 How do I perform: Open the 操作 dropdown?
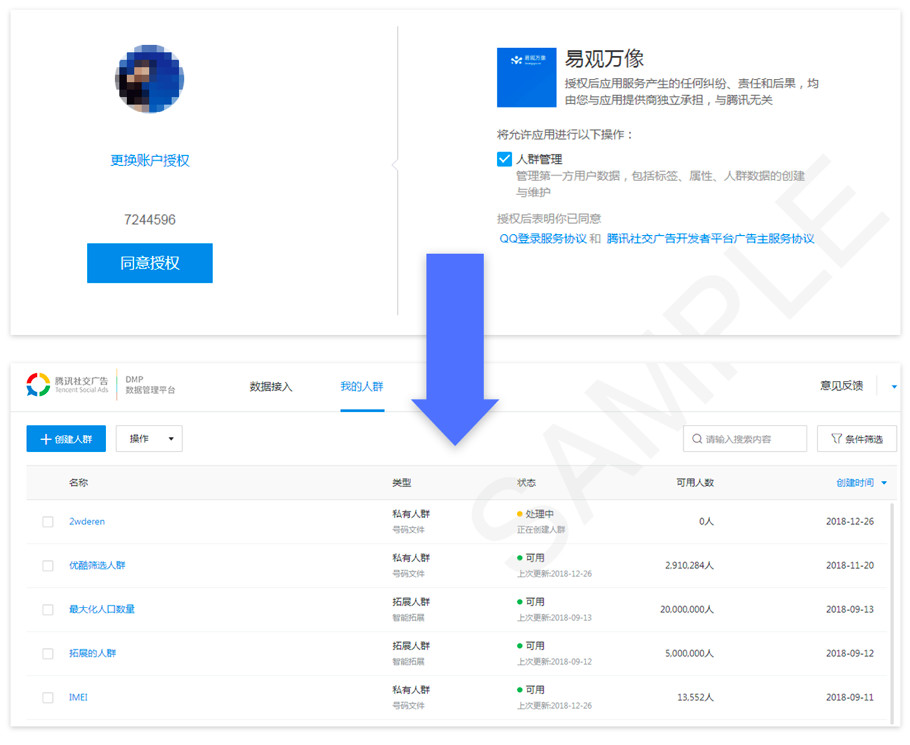pyautogui.click(x=149, y=439)
